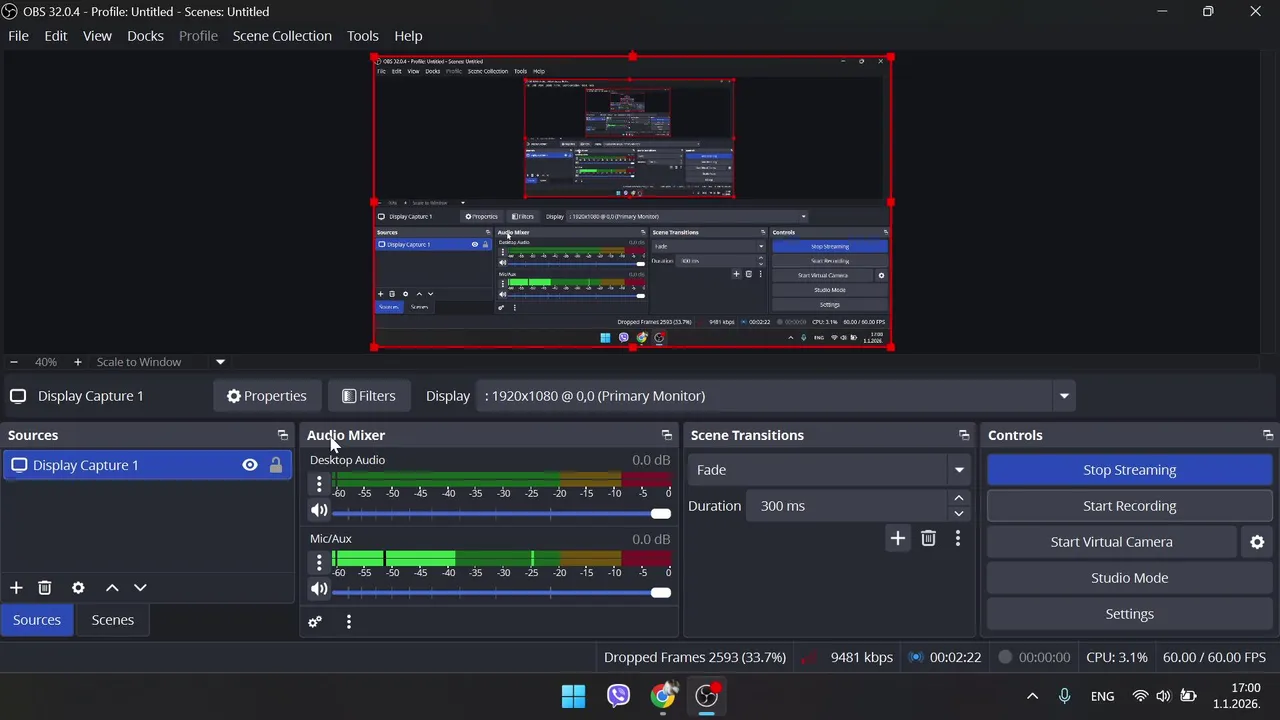The width and height of the screenshot is (1280, 720).
Task: Pop out the Scene Transitions dock icon
Action: [964, 435]
